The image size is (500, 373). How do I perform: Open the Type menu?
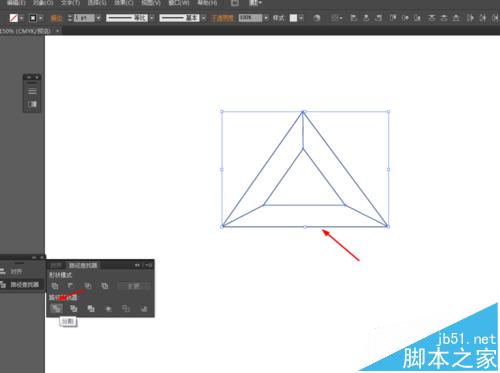pyautogui.click(x=70, y=3)
